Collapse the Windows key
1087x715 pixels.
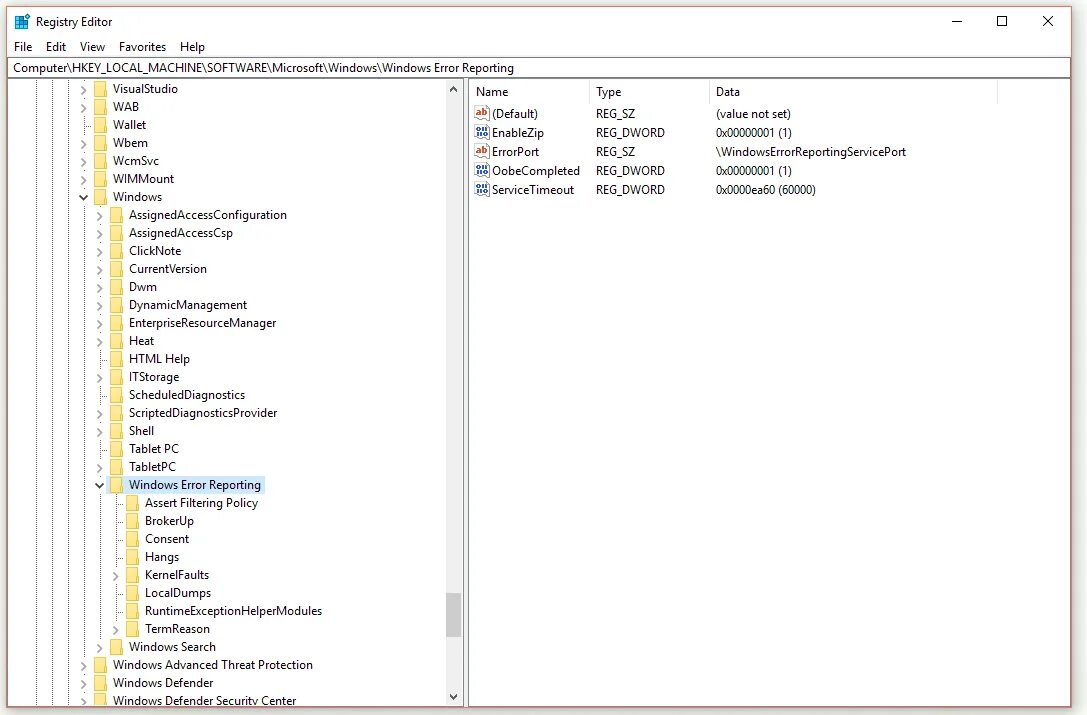(x=83, y=196)
